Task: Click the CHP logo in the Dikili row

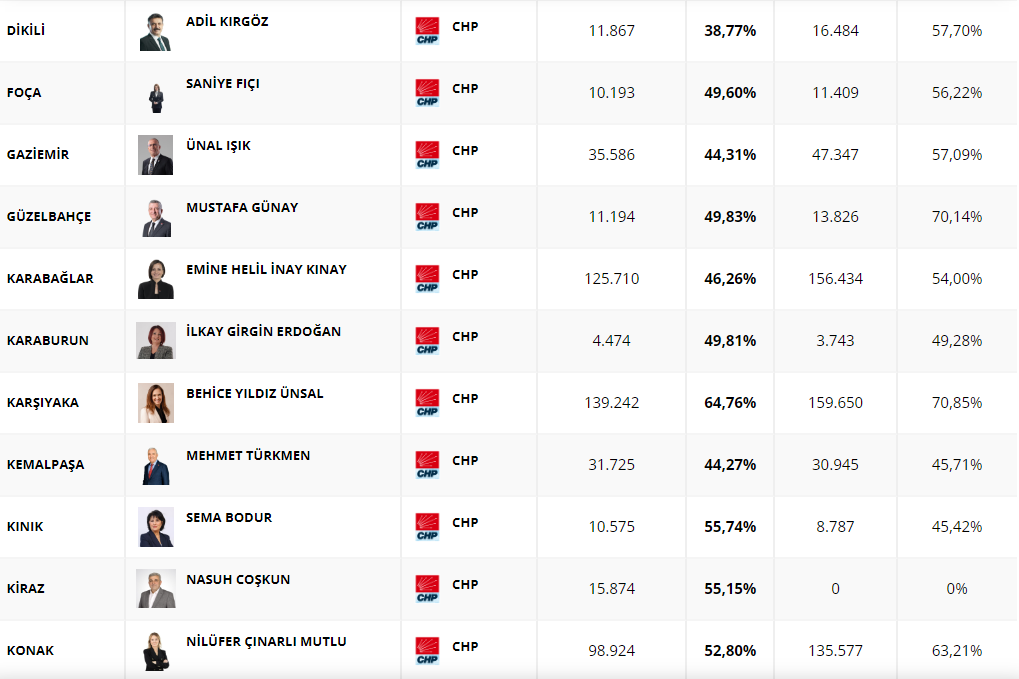Action: click(x=427, y=31)
